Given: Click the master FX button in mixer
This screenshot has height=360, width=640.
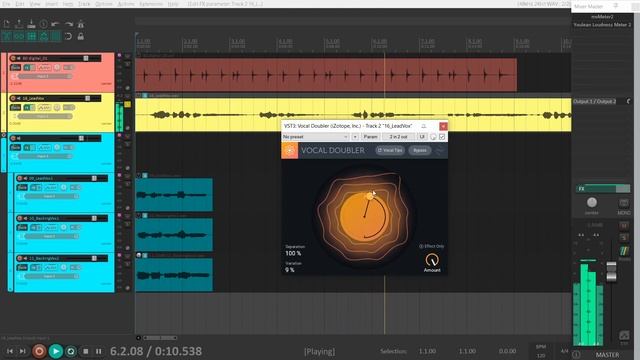Looking at the screenshot, I should click(x=596, y=189).
